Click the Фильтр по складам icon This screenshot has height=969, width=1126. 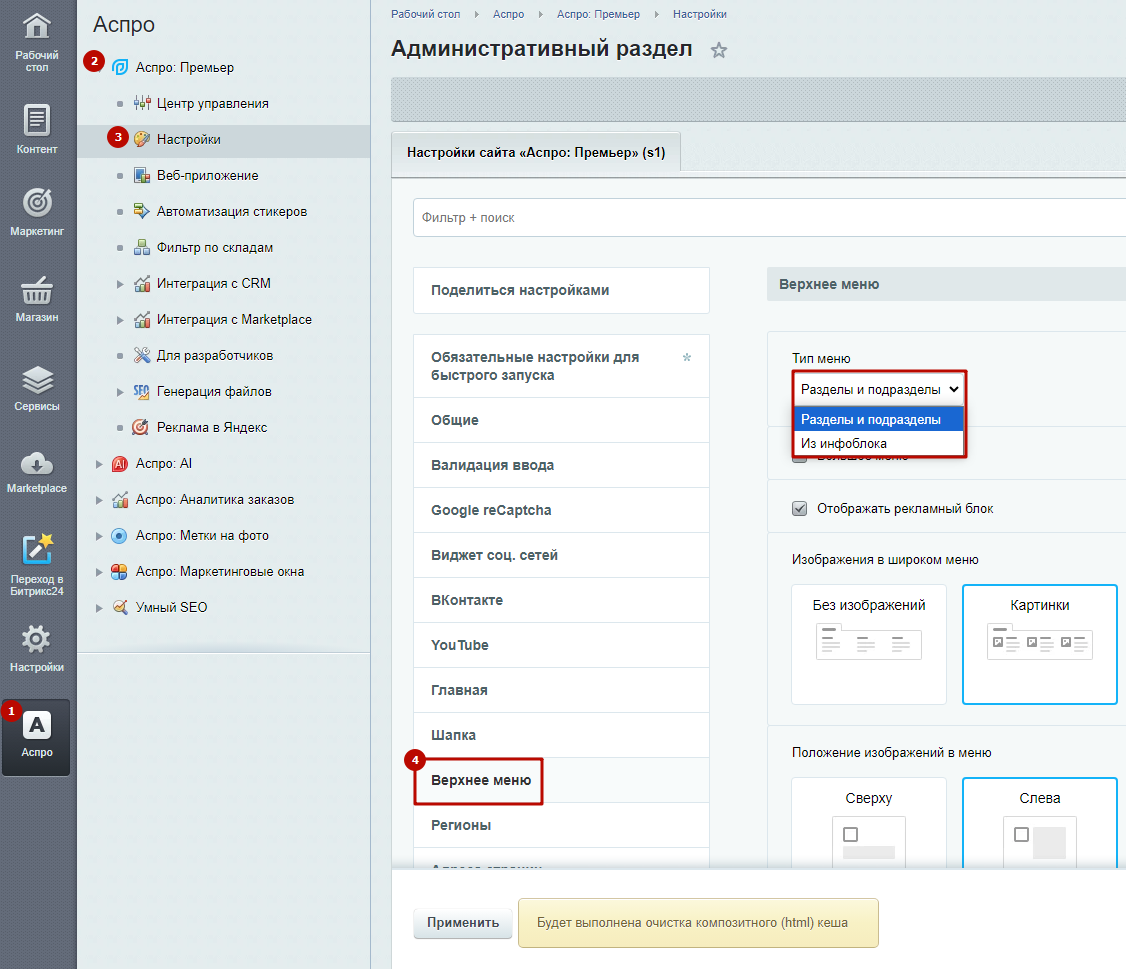(142, 247)
